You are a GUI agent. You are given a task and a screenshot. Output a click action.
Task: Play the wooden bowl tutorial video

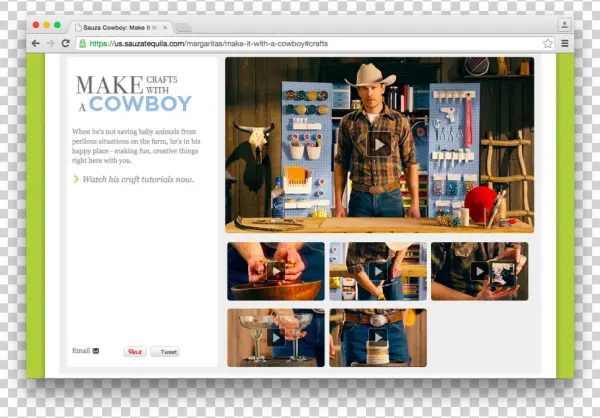click(x=275, y=271)
